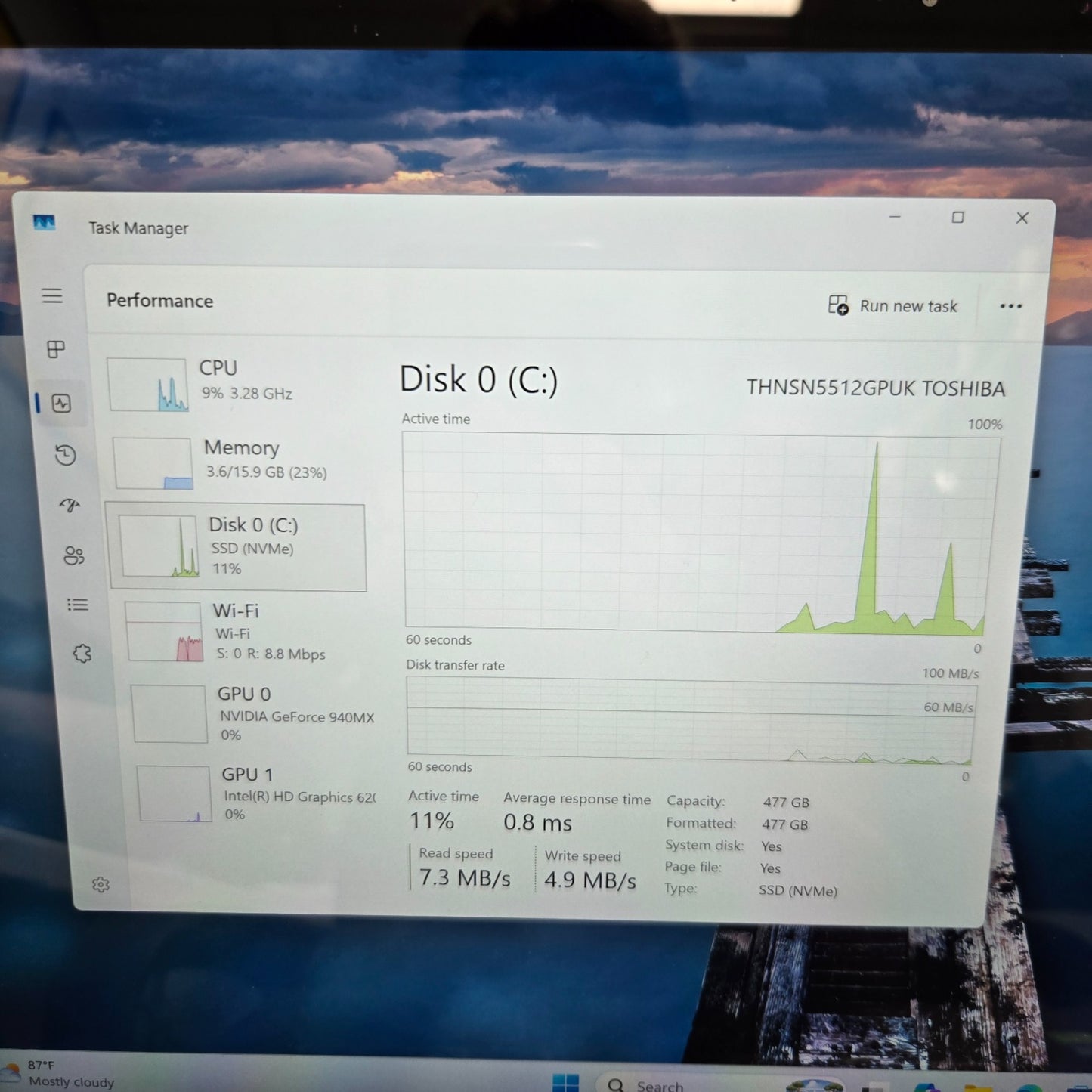Open the Windows Start button
The image size is (1092, 1092).
coord(565,1083)
